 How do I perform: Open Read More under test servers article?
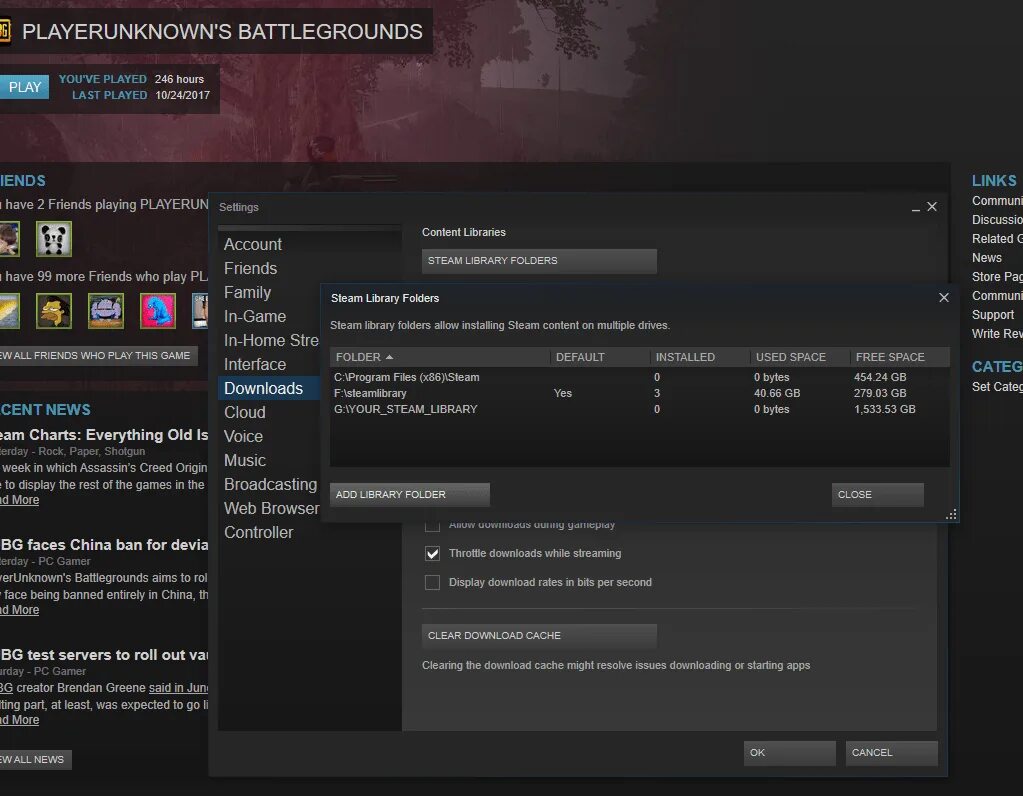20,720
